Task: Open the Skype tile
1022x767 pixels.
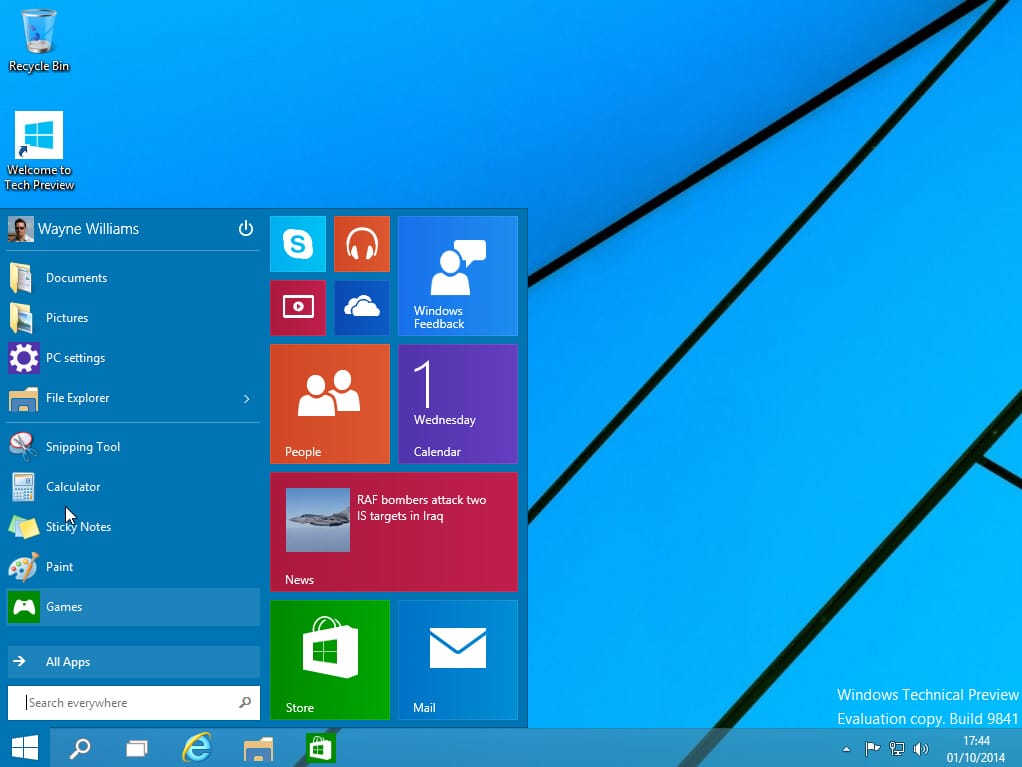Action: point(297,243)
